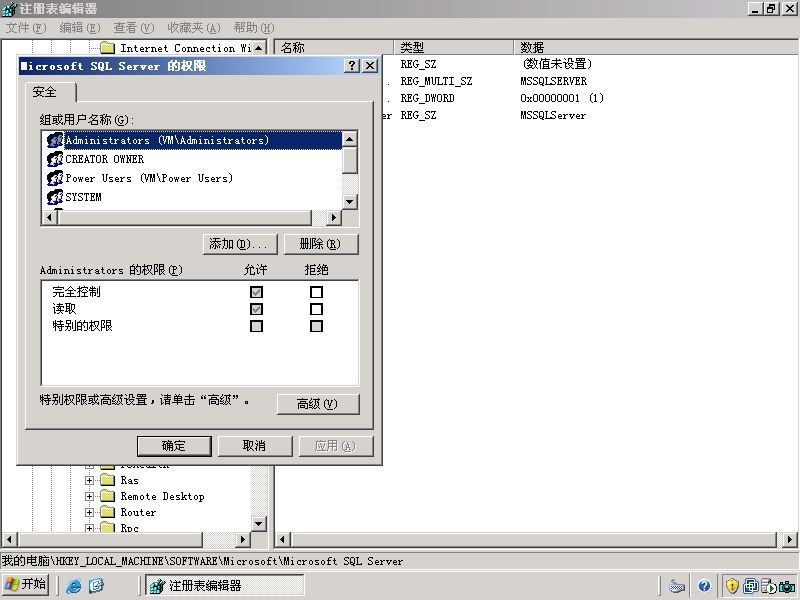Confirm with the 确定 OK button
The height and width of the screenshot is (600, 800).
(x=174, y=446)
